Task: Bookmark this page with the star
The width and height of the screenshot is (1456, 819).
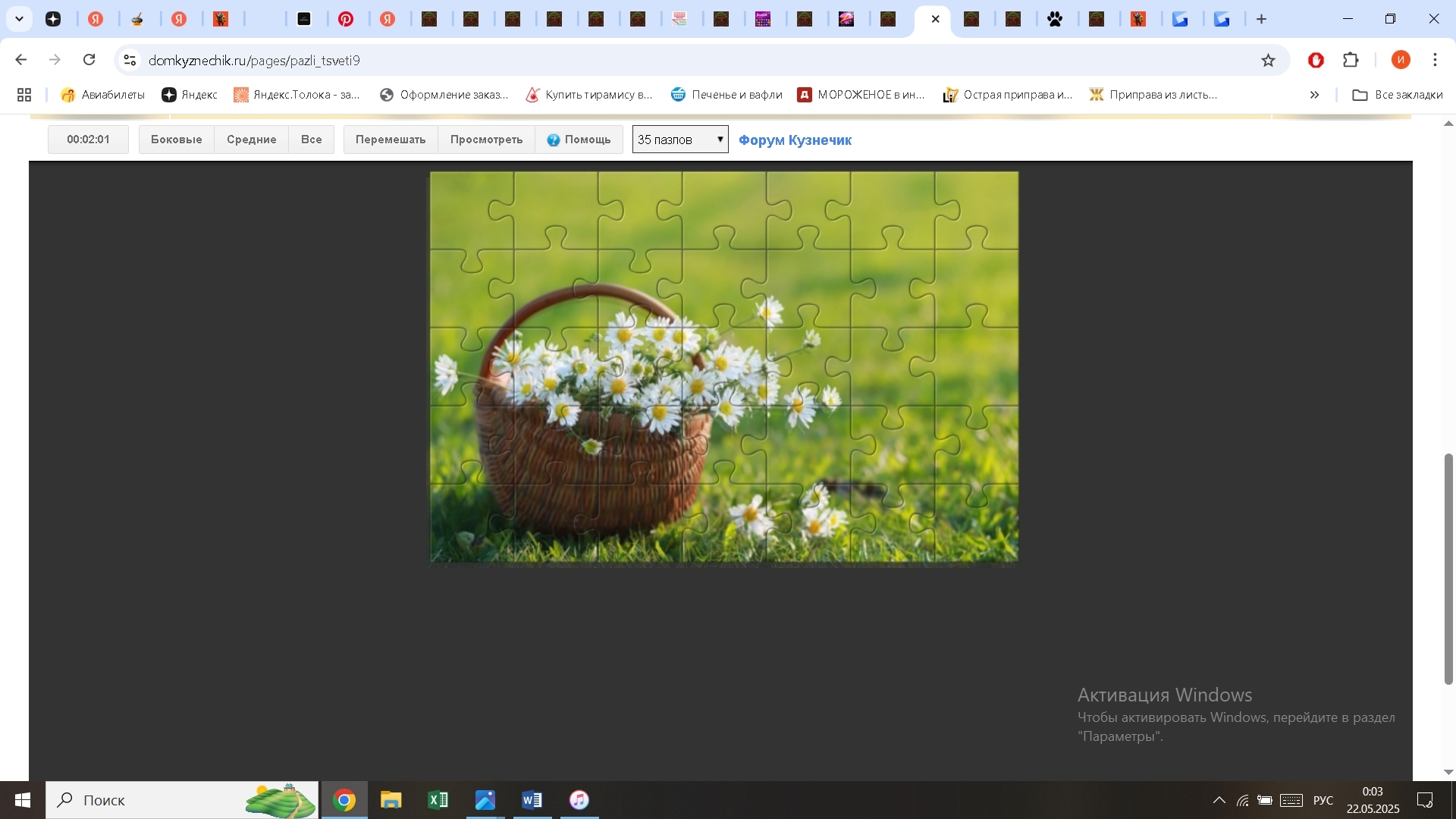Action: (x=1268, y=60)
